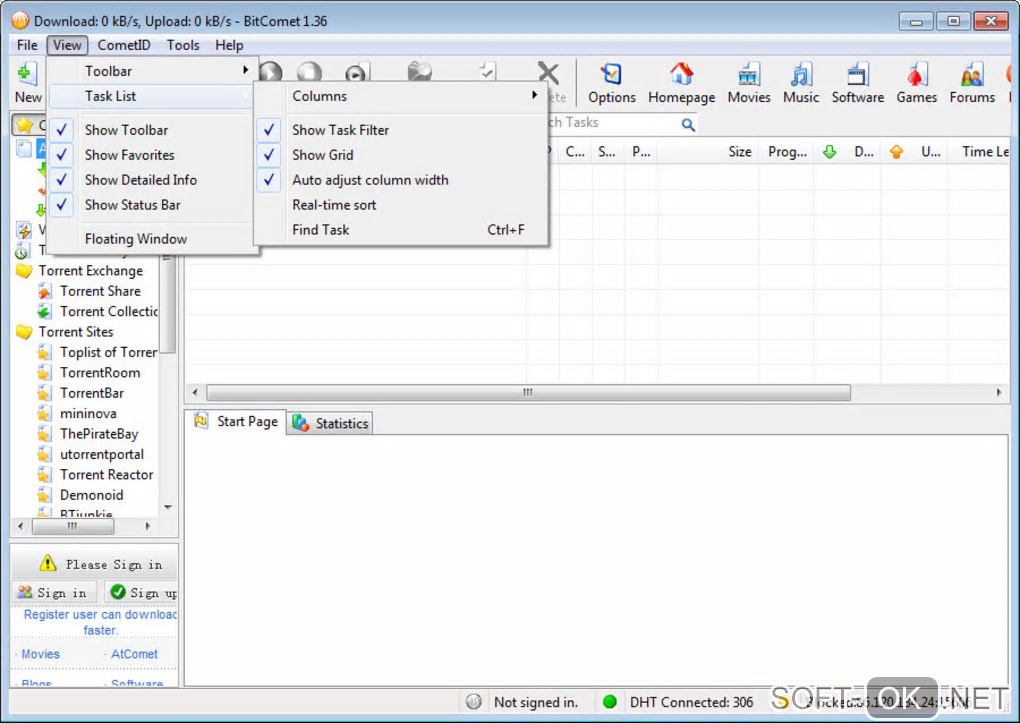The image size is (1020, 723).
Task: Click the green DHT status indicator
Action: point(610,702)
